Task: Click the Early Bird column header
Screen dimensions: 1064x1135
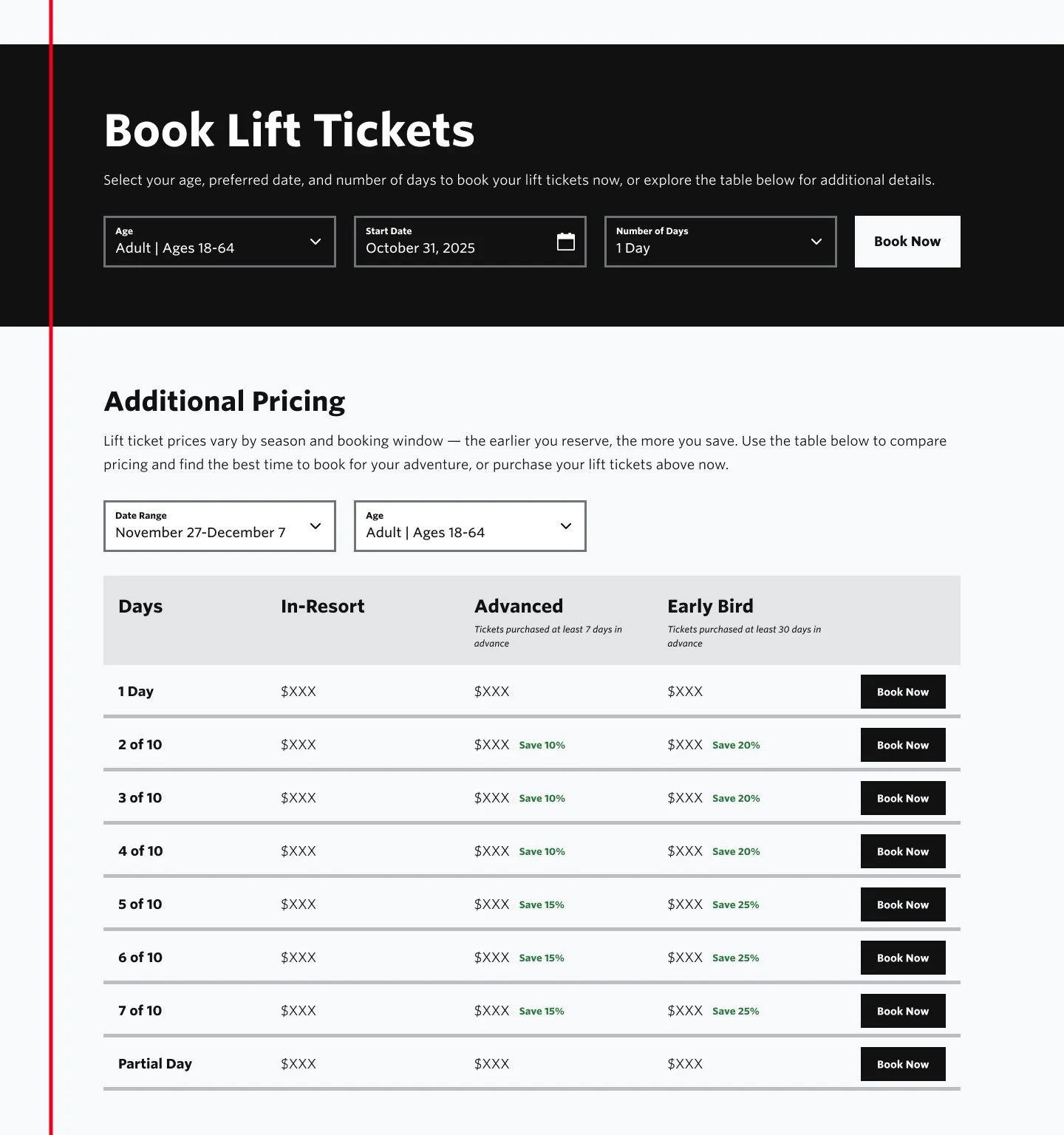Action: (x=710, y=607)
